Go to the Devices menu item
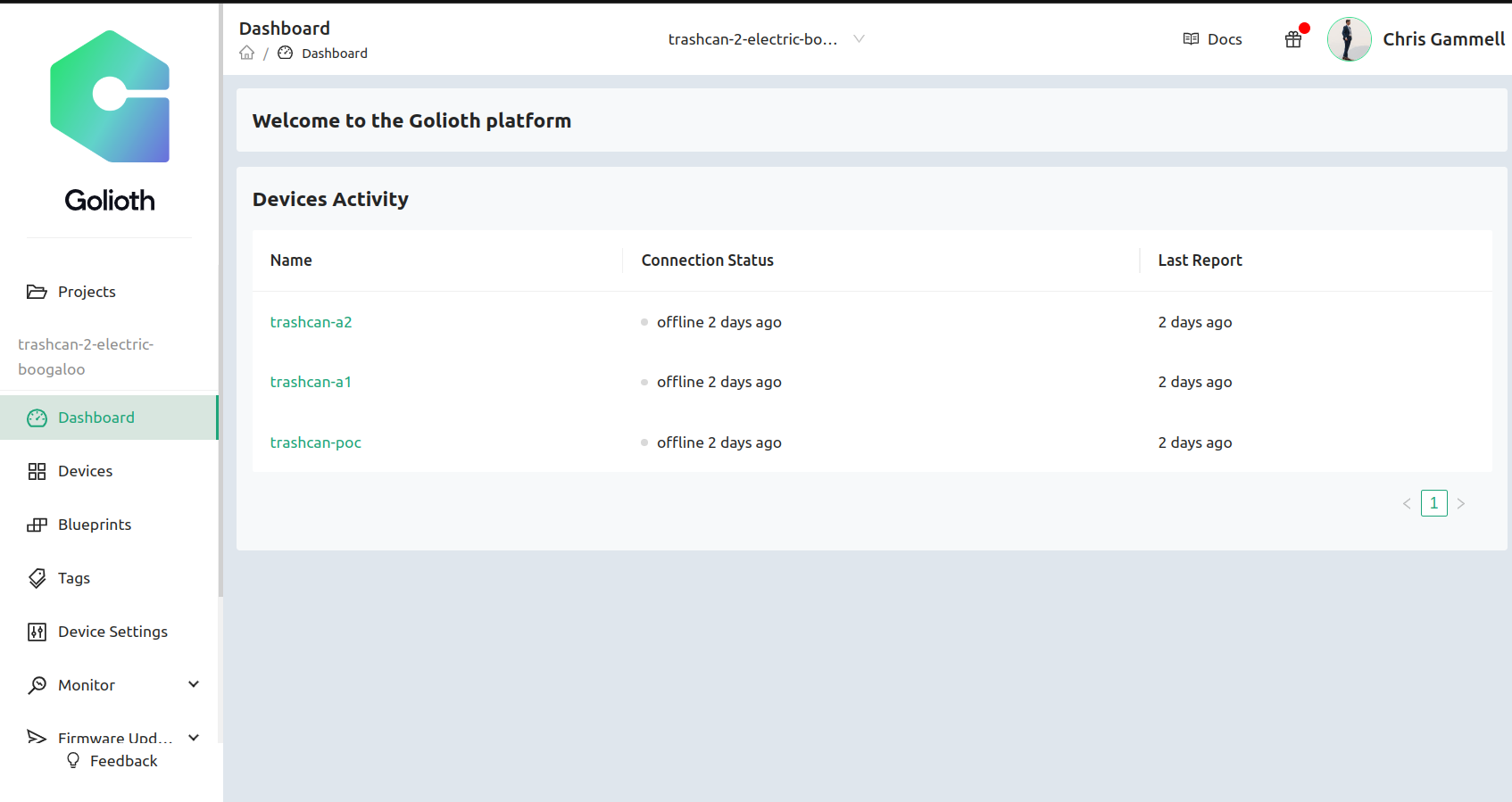Image resolution: width=1512 pixels, height=802 pixels. click(x=109, y=471)
